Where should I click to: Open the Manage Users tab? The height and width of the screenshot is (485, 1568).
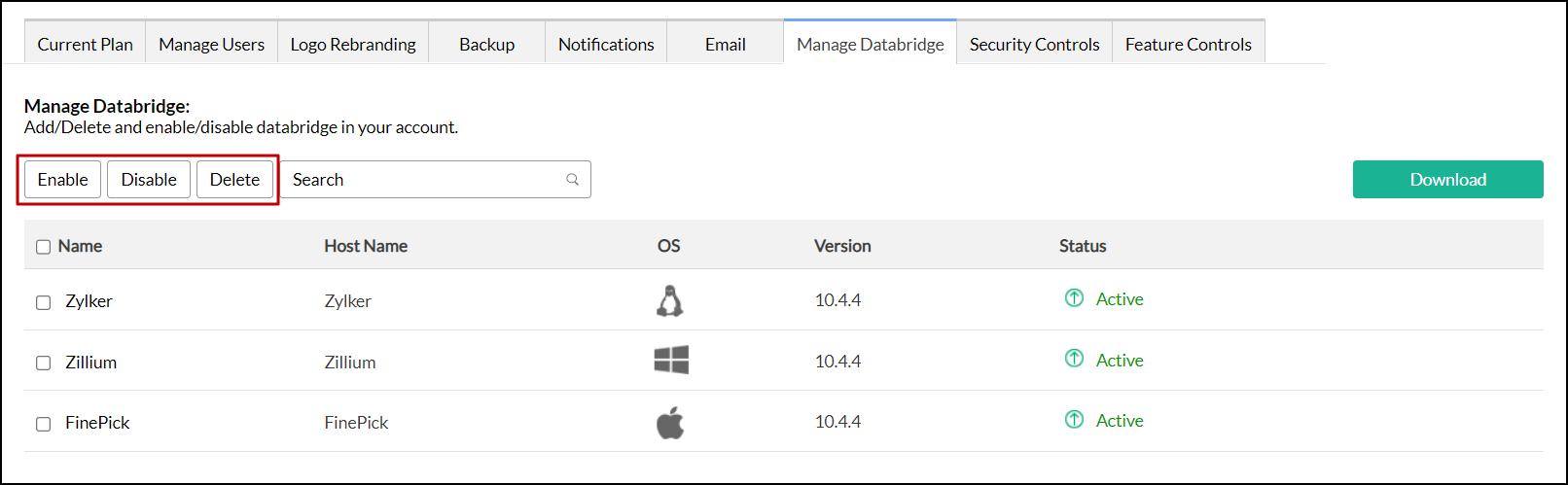pos(211,45)
